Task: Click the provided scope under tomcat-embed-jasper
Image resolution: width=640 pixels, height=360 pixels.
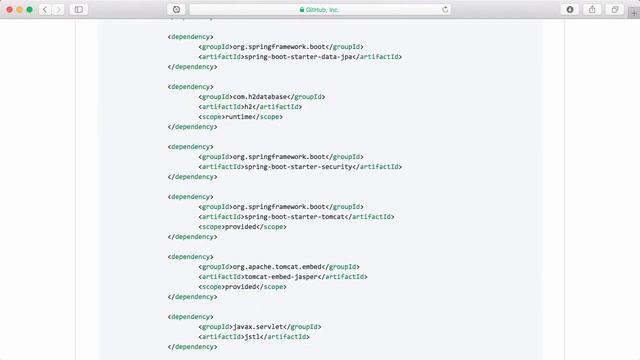Action: coord(242,287)
